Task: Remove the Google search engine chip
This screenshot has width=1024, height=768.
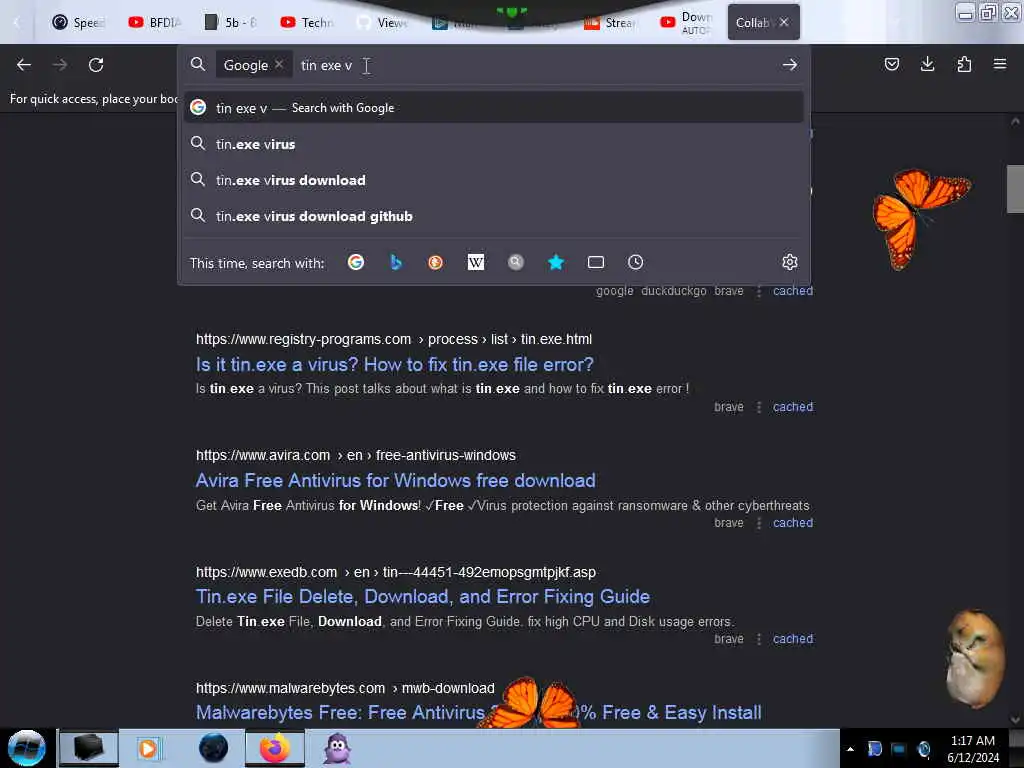Action: coord(279,64)
